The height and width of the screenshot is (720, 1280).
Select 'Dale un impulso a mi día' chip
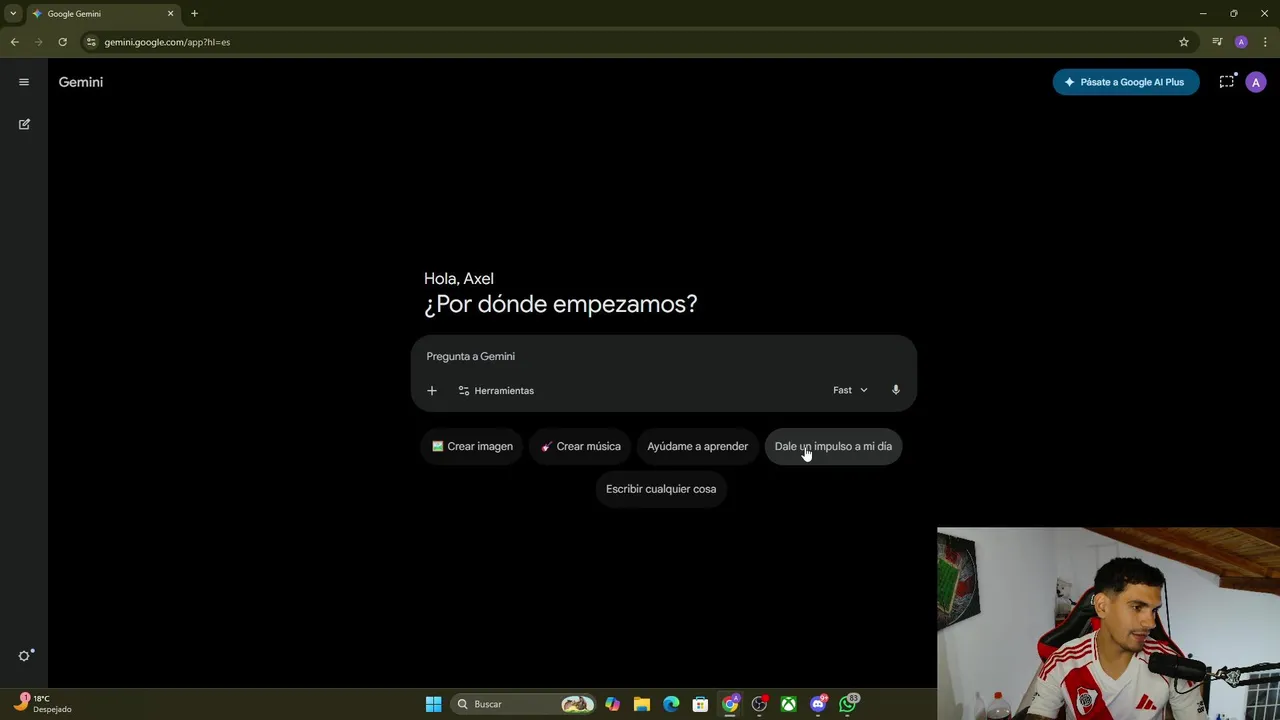coord(833,446)
